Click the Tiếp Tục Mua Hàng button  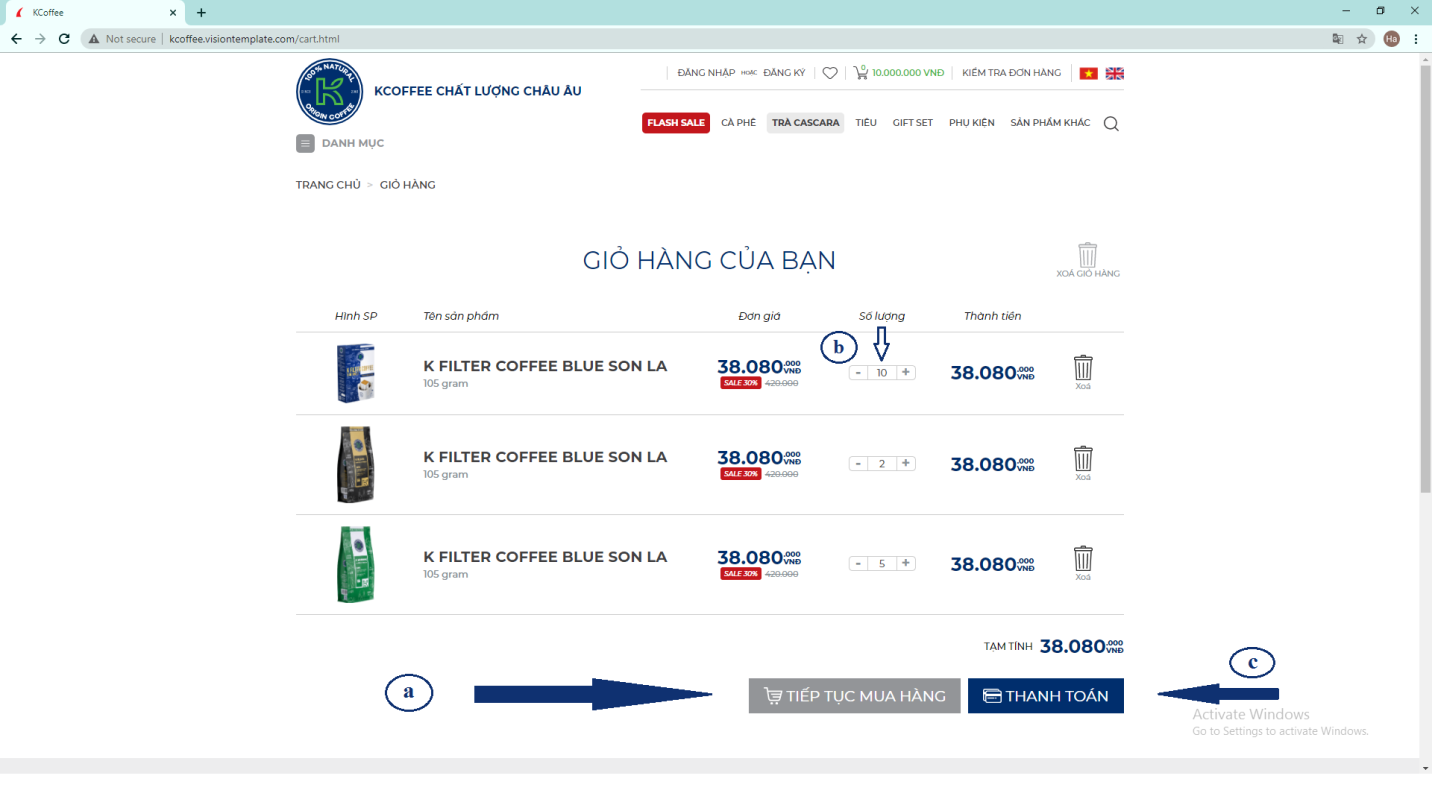(x=854, y=696)
